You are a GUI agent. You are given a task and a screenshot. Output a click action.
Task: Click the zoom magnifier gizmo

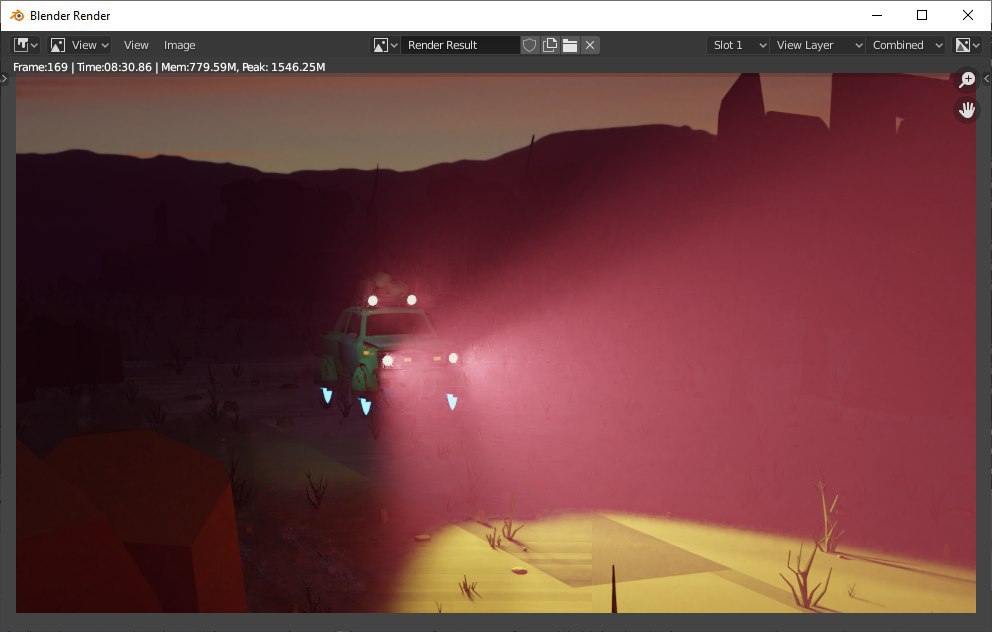(x=967, y=80)
